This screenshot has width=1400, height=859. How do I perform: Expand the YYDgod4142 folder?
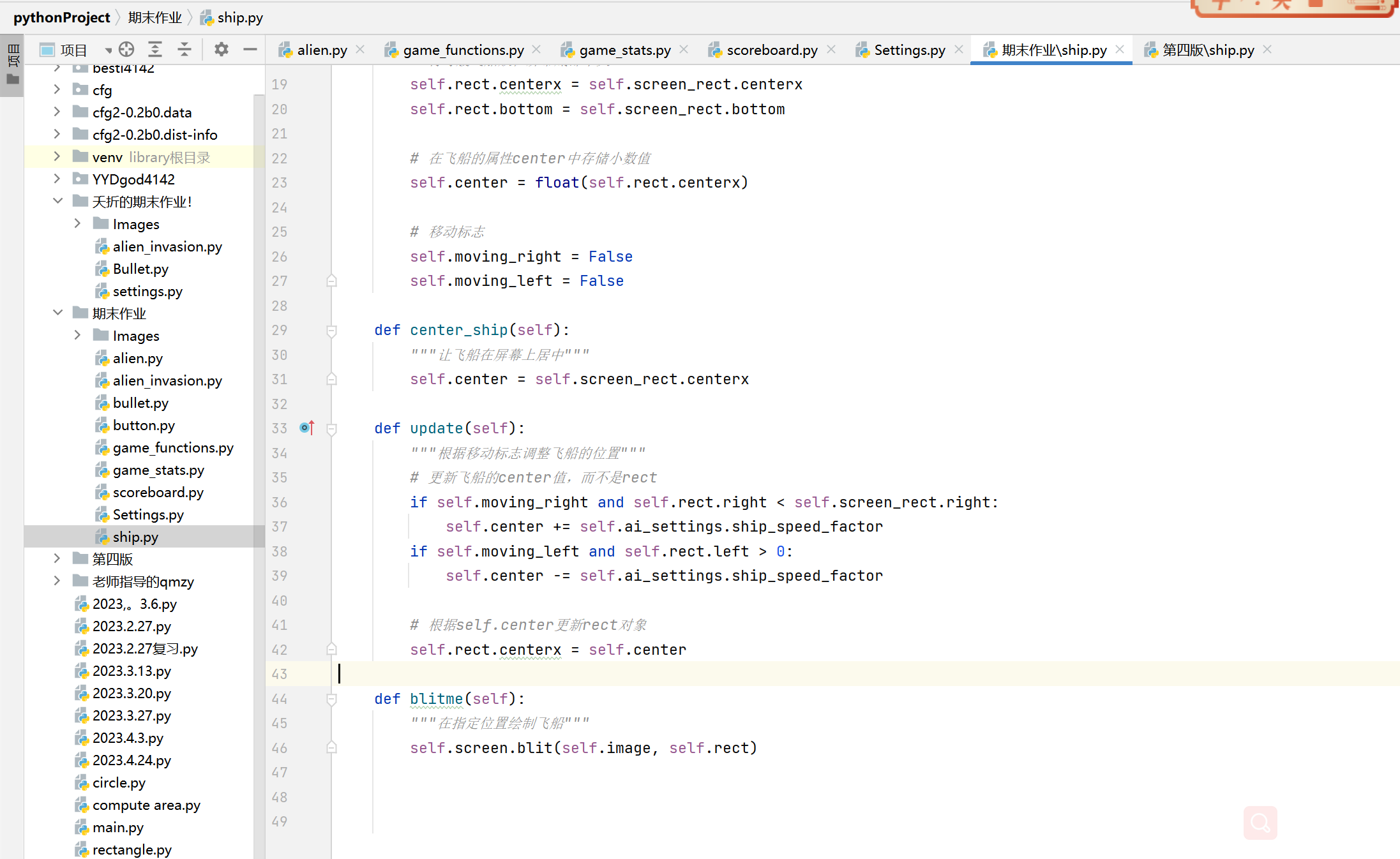tap(57, 179)
